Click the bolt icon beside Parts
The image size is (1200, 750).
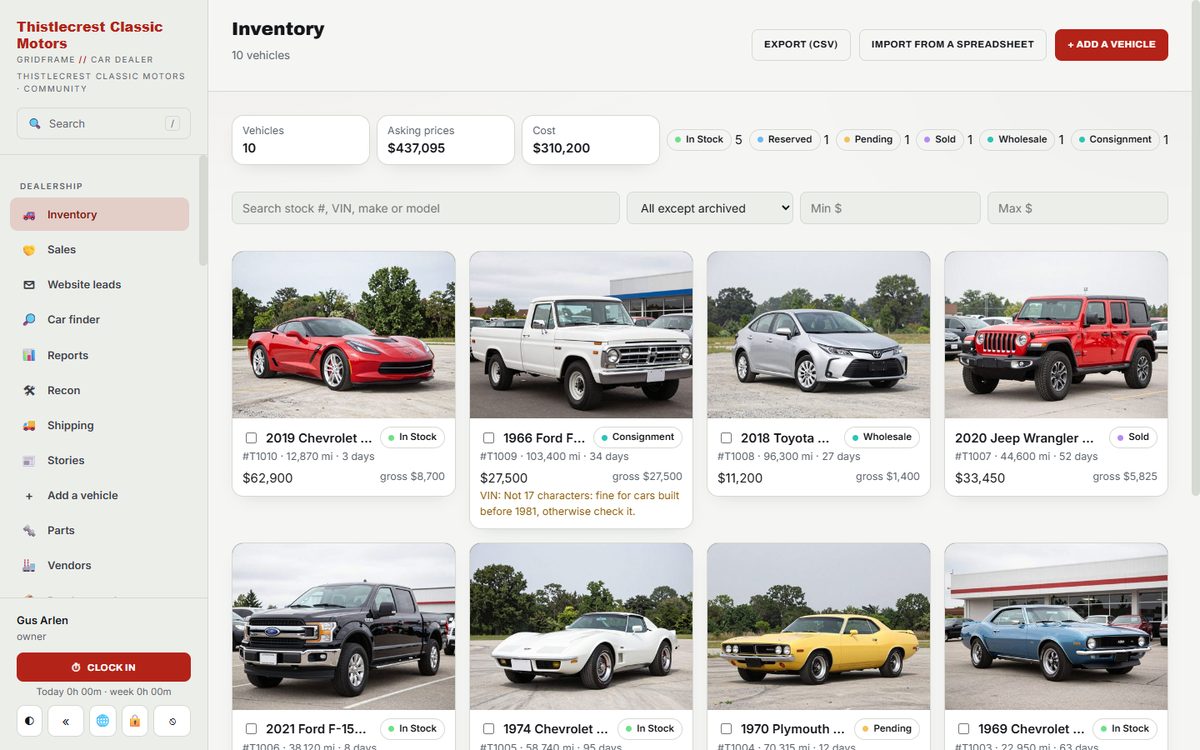click(29, 530)
